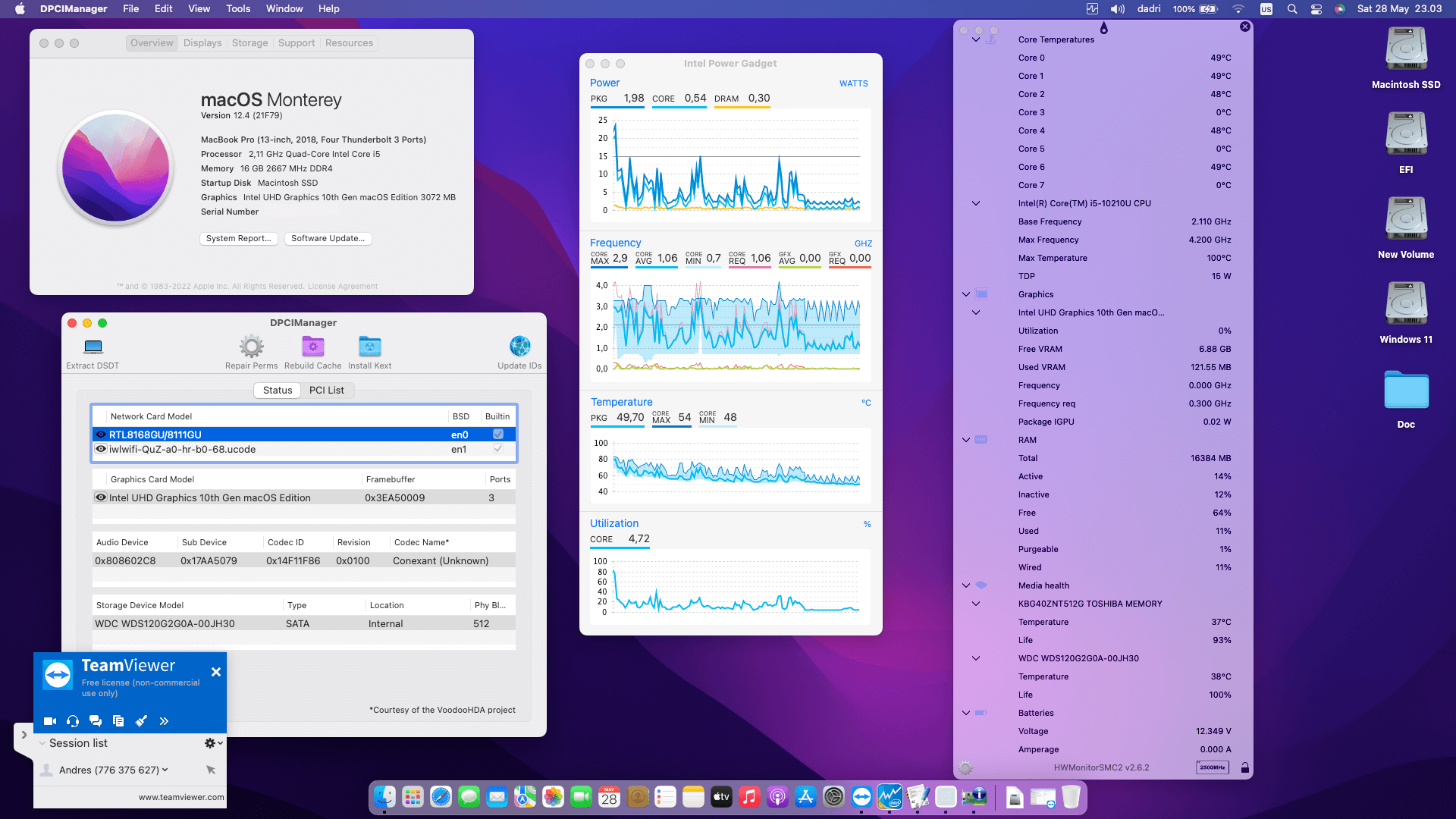Open TeamViewer session gear dropdown

click(x=214, y=743)
